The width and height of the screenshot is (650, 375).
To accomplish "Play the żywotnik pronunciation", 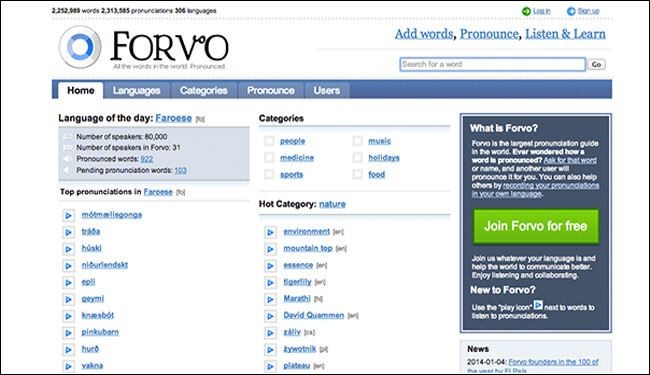I will tap(270, 350).
